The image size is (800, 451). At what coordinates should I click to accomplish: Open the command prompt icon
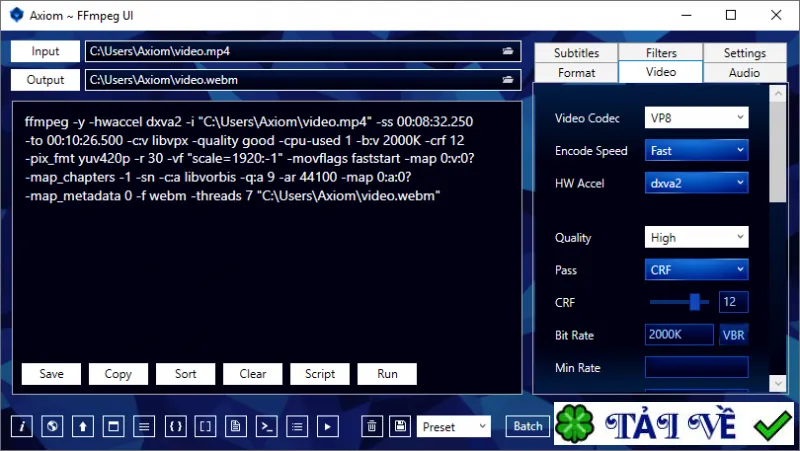coord(266,427)
